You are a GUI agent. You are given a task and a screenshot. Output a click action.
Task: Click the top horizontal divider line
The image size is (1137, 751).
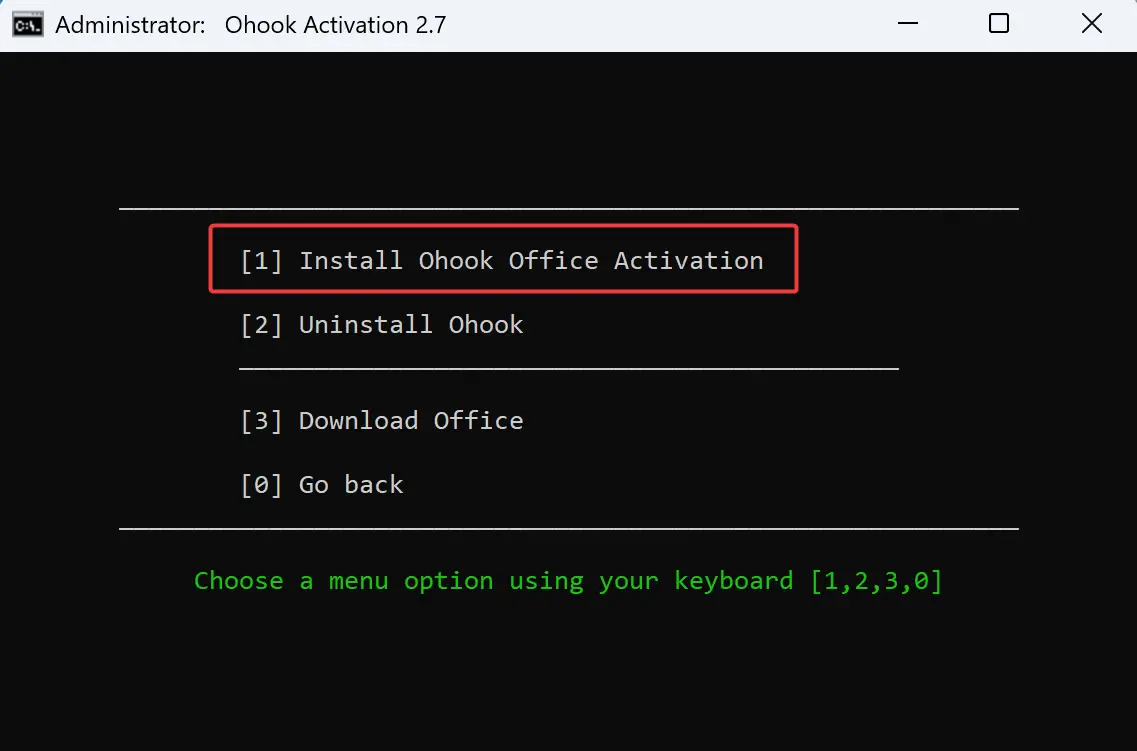click(568, 208)
